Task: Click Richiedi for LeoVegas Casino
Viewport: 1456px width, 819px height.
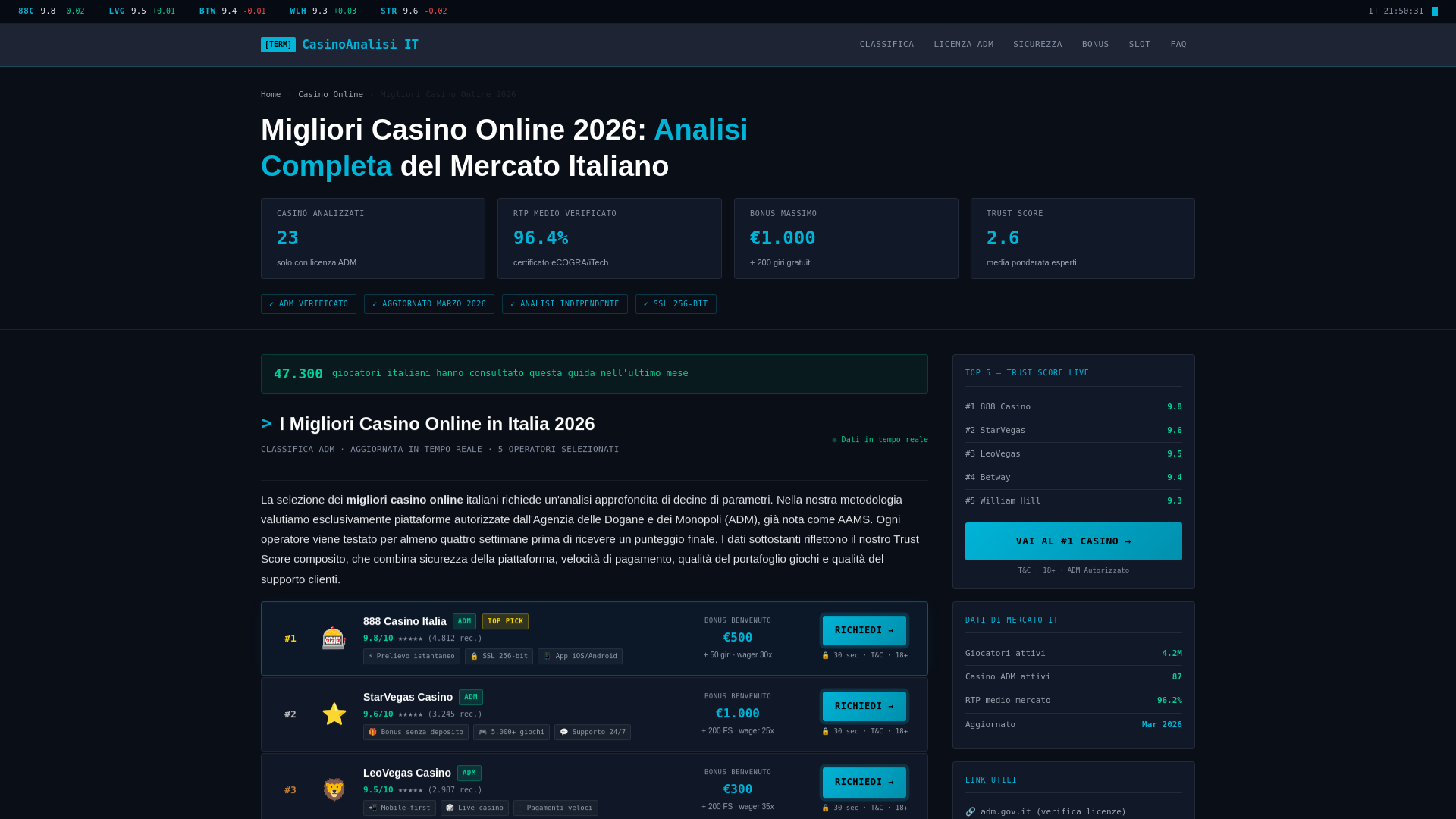Action: (864, 783)
